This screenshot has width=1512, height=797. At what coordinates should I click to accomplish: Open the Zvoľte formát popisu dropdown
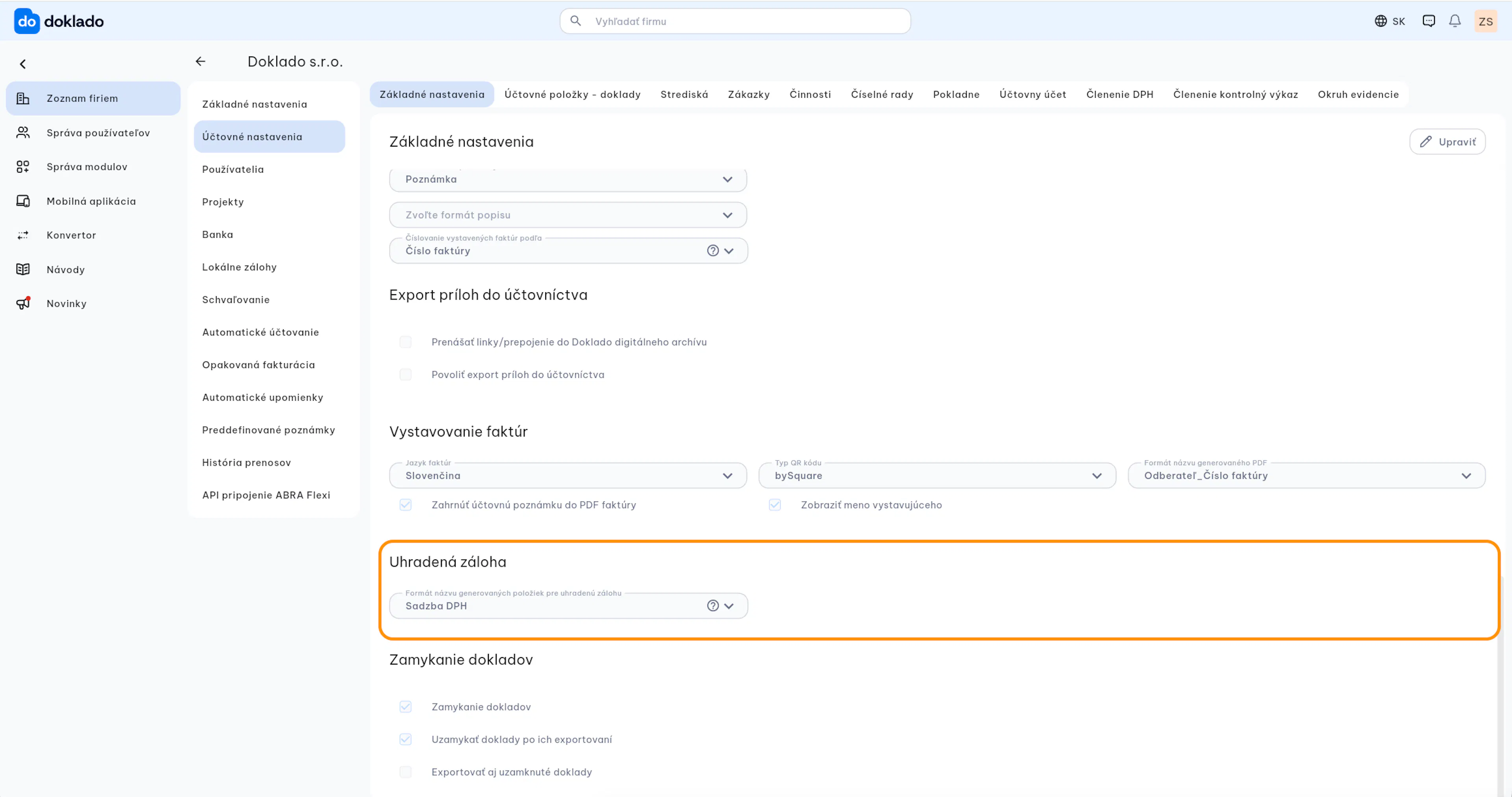pyautogui.click(x=567, y=215)
